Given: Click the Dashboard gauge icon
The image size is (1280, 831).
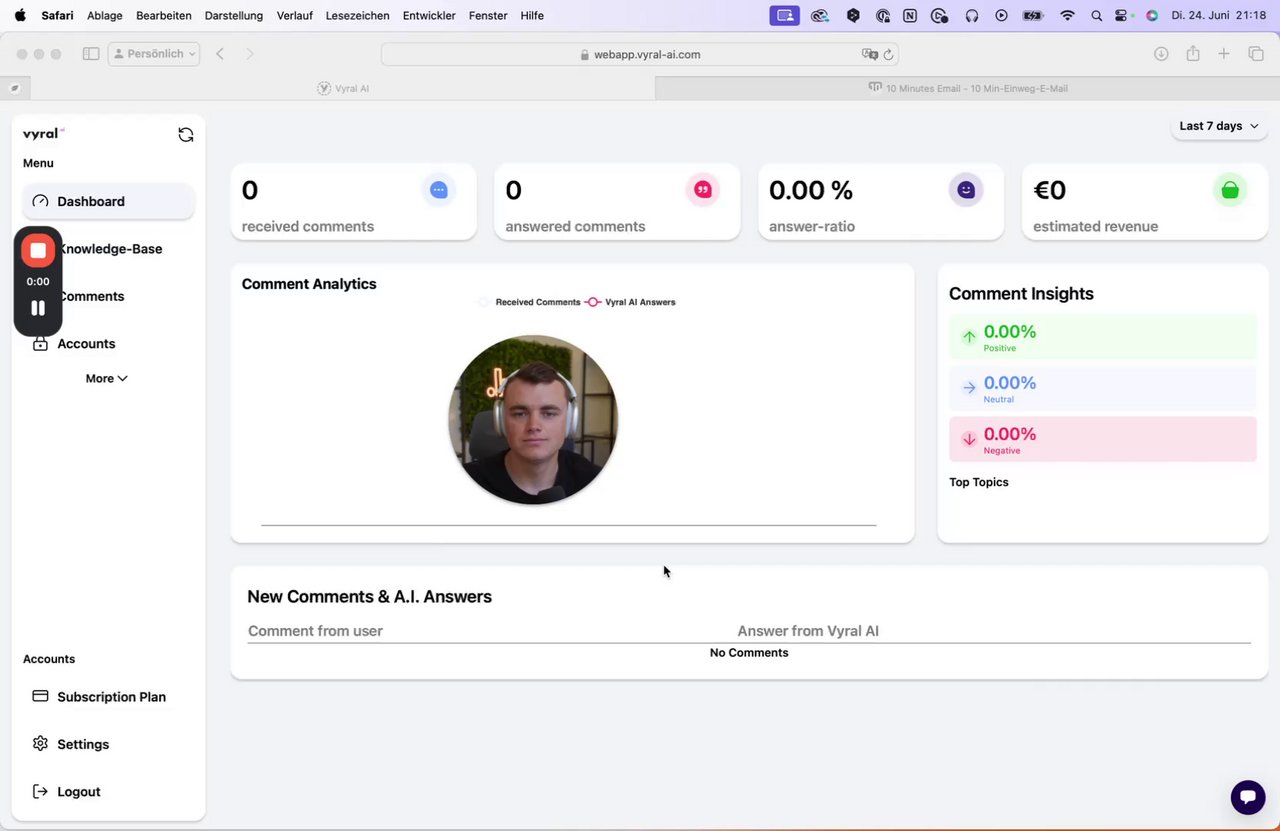Looking at the screenshot, I should 40,201.
